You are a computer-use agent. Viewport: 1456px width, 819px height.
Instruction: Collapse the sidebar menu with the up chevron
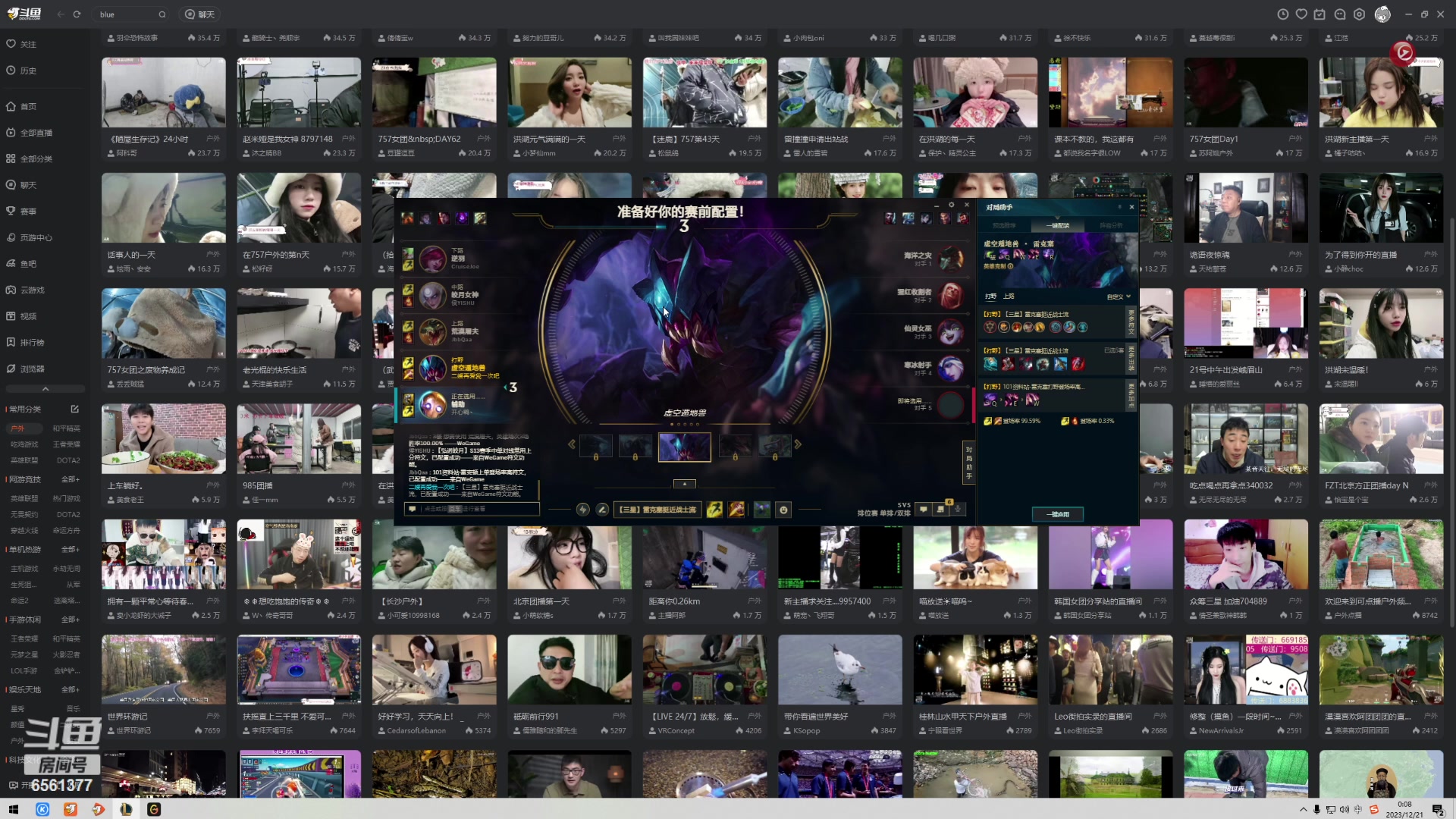click(x=45, y=389)
